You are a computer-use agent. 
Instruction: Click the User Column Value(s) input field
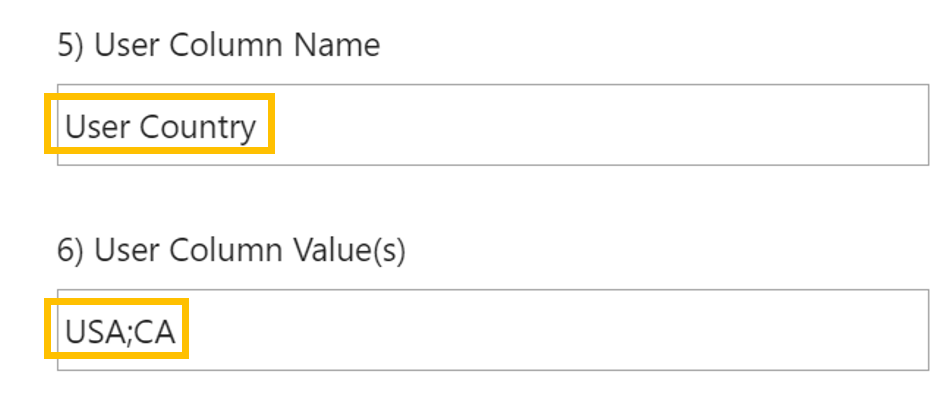click(x=600, y=330)
